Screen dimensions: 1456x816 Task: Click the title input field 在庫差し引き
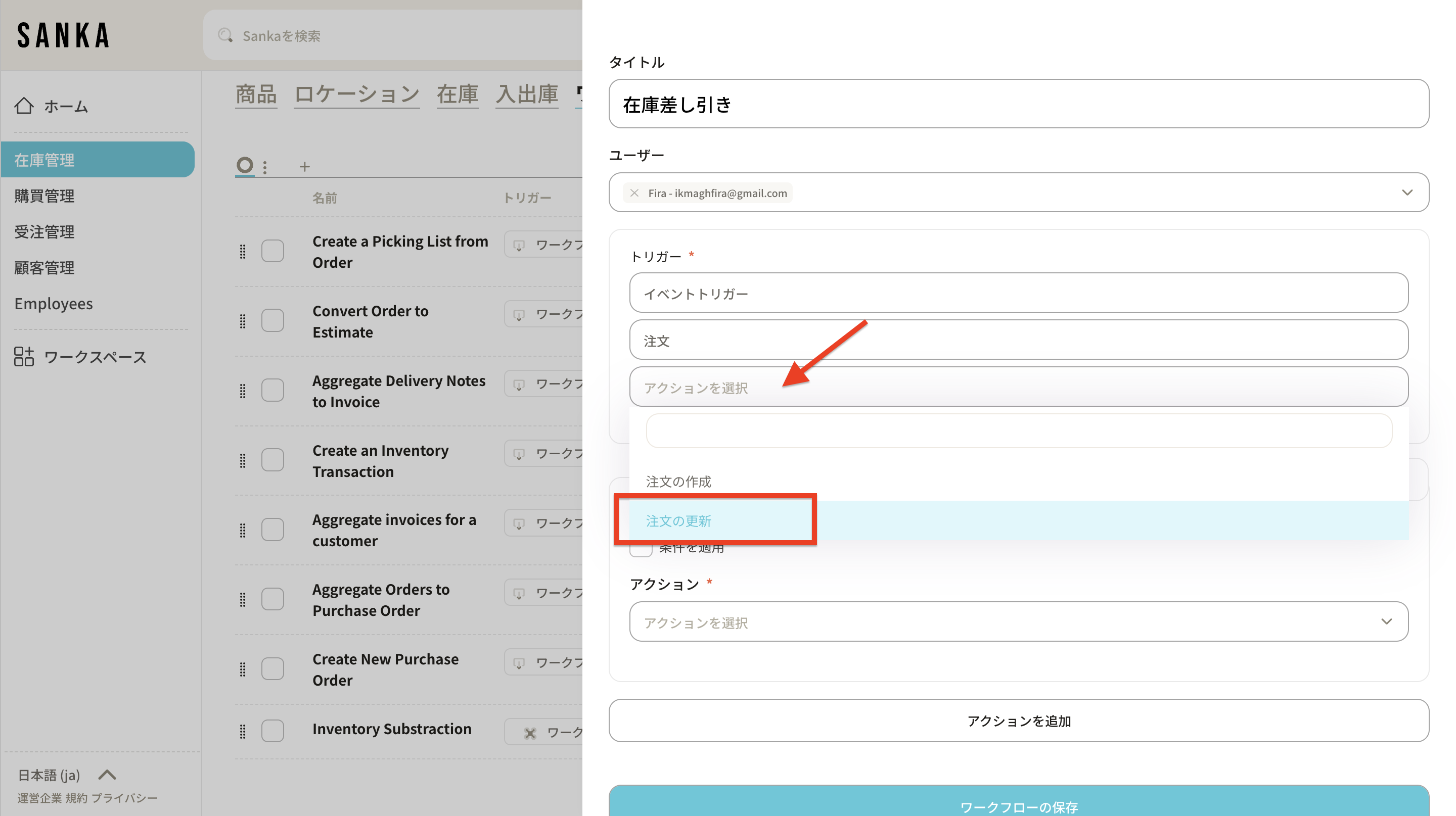point(1018,105)
